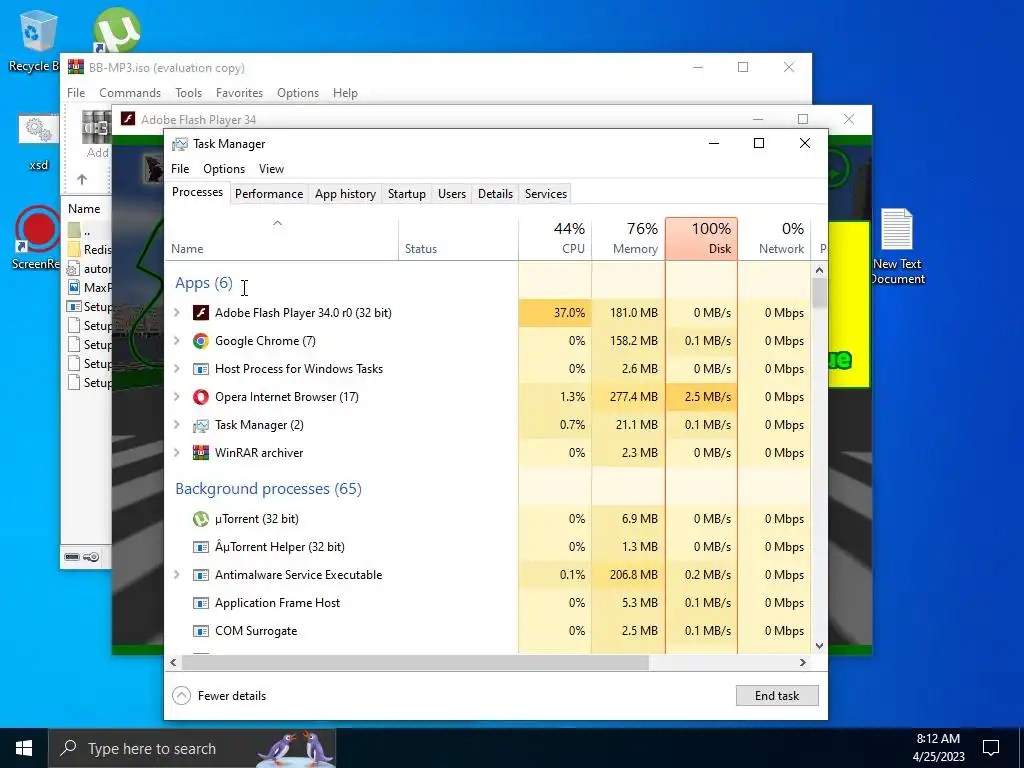Switch to the Services tab

coord(546,194)
